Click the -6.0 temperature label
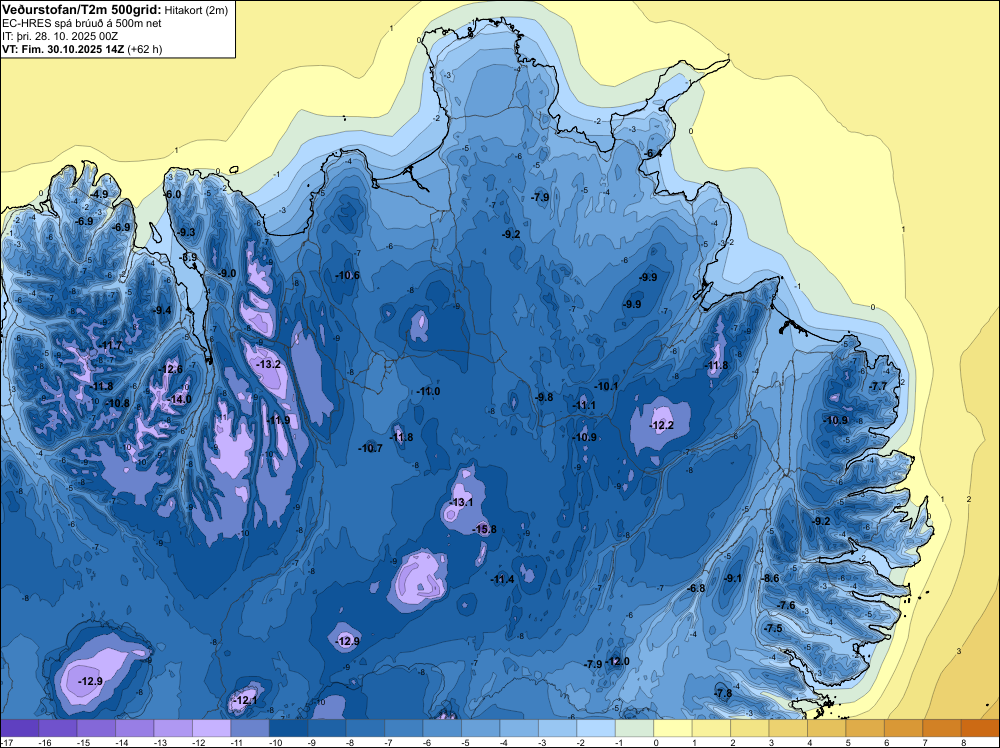The image size is (1000, 748). tap(172, 194)
